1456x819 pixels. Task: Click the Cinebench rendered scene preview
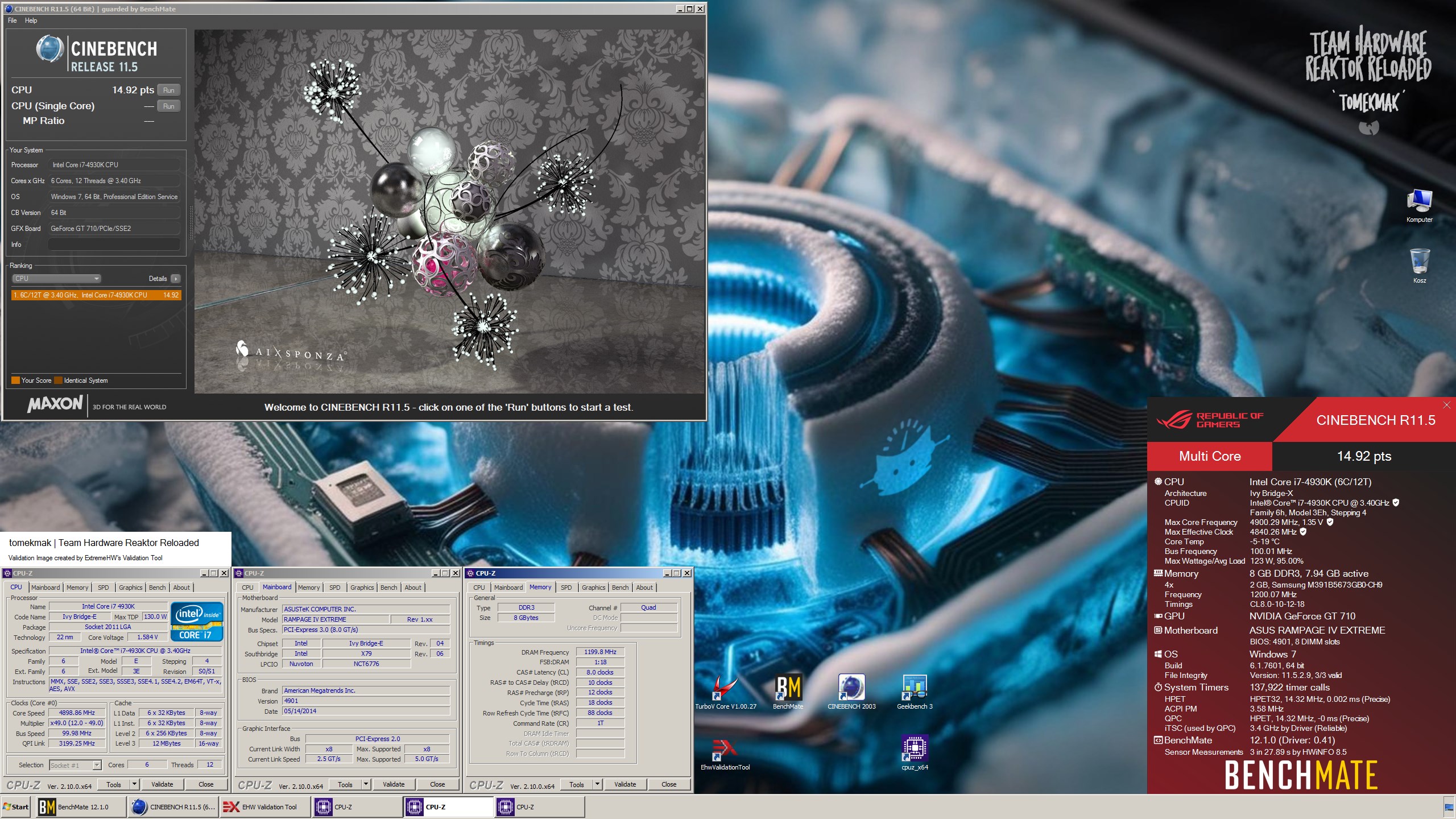tap(449, 212)
